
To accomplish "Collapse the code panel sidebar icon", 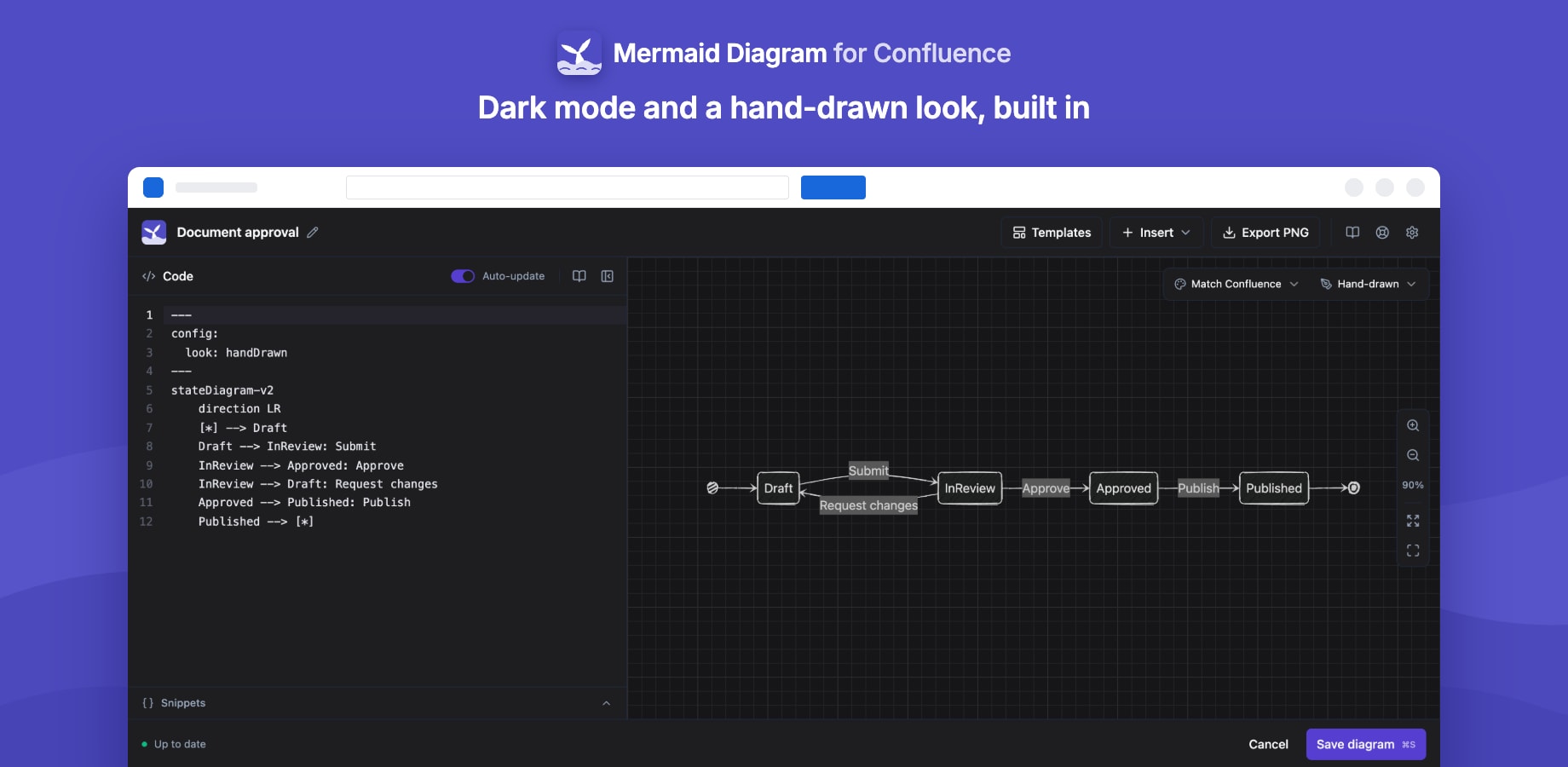I will click(608, 276).
